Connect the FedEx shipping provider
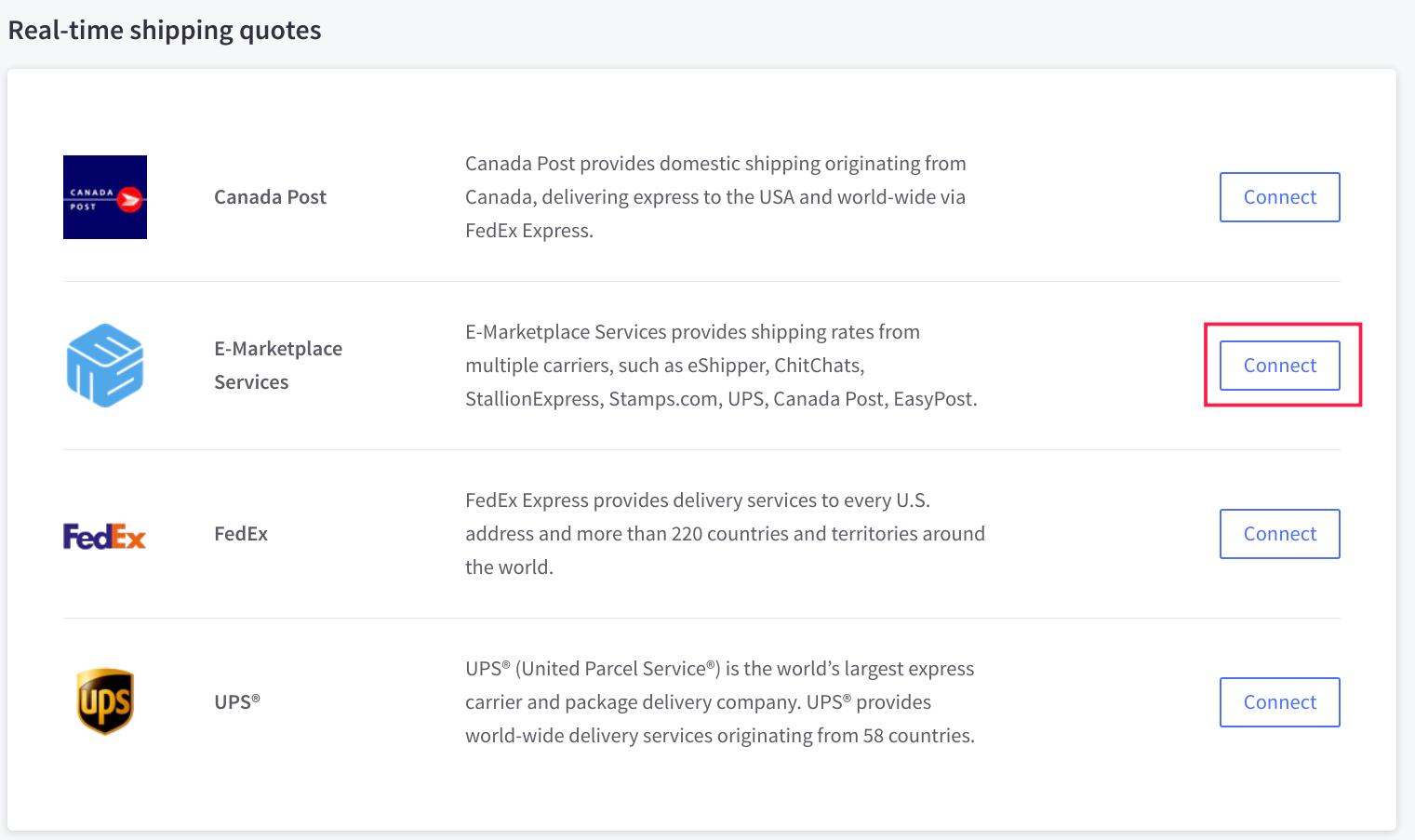Screen dimensions: 1415x840 click(x=1279, y=534)
